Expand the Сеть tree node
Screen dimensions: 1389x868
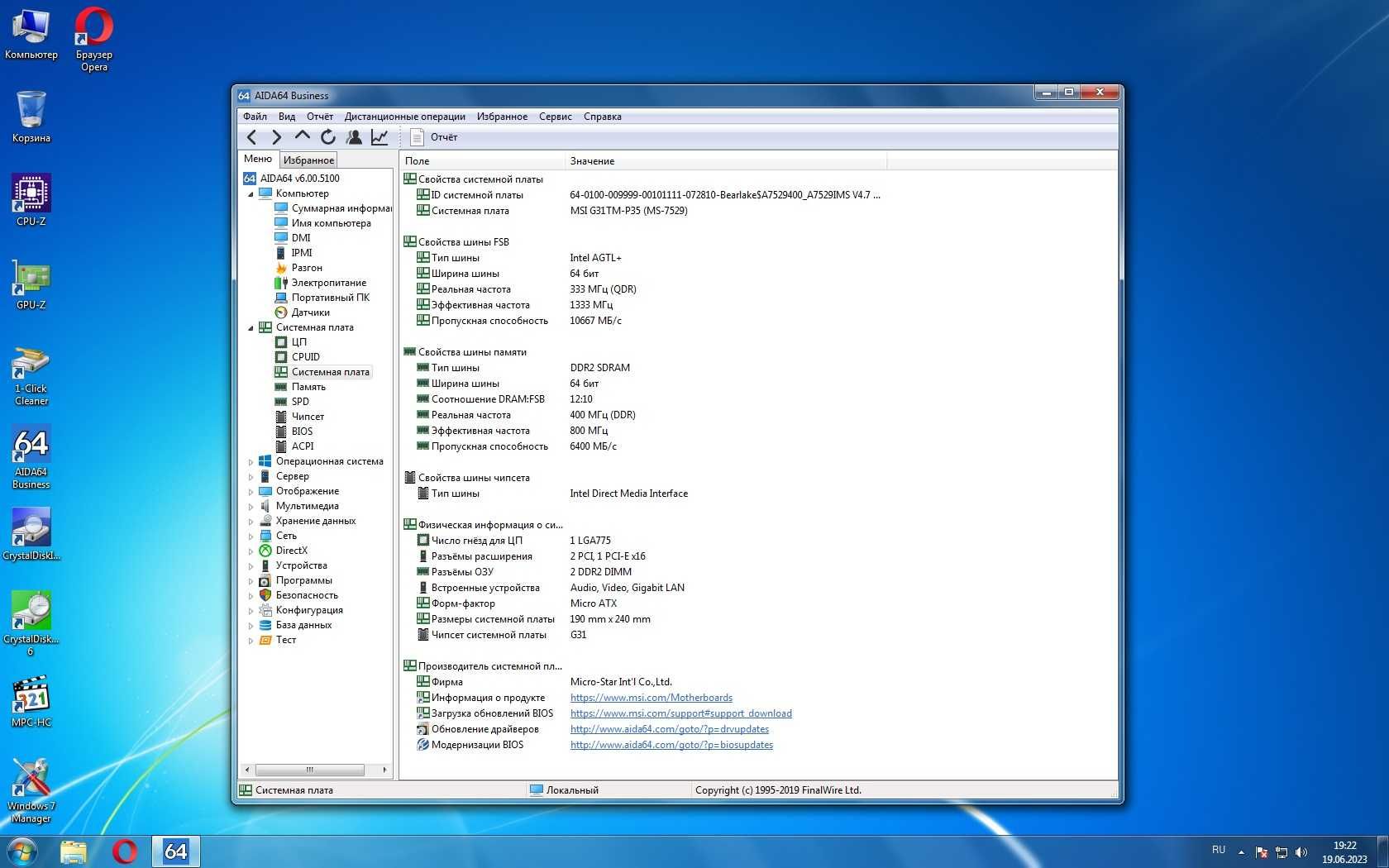click(251, 537)
